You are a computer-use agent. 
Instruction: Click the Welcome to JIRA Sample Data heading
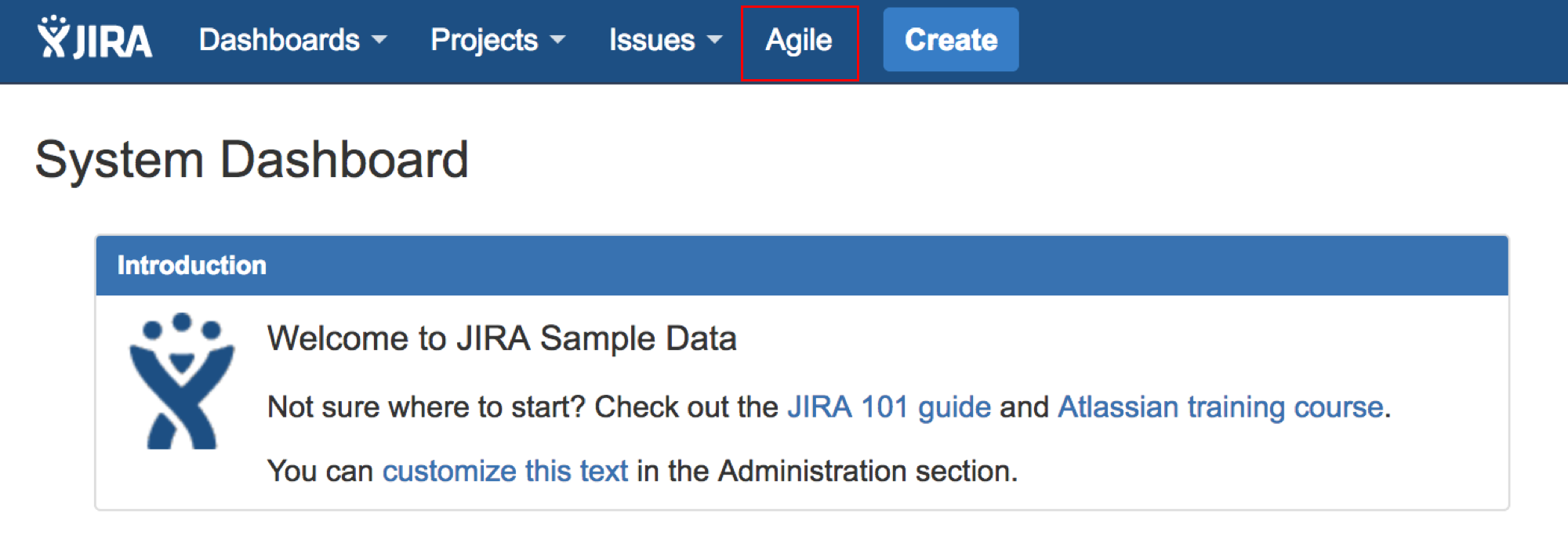click(502, 338)
